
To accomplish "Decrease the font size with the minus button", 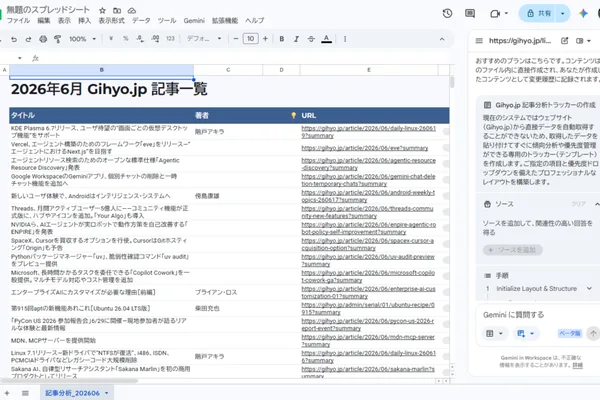I will click(236, 39).
